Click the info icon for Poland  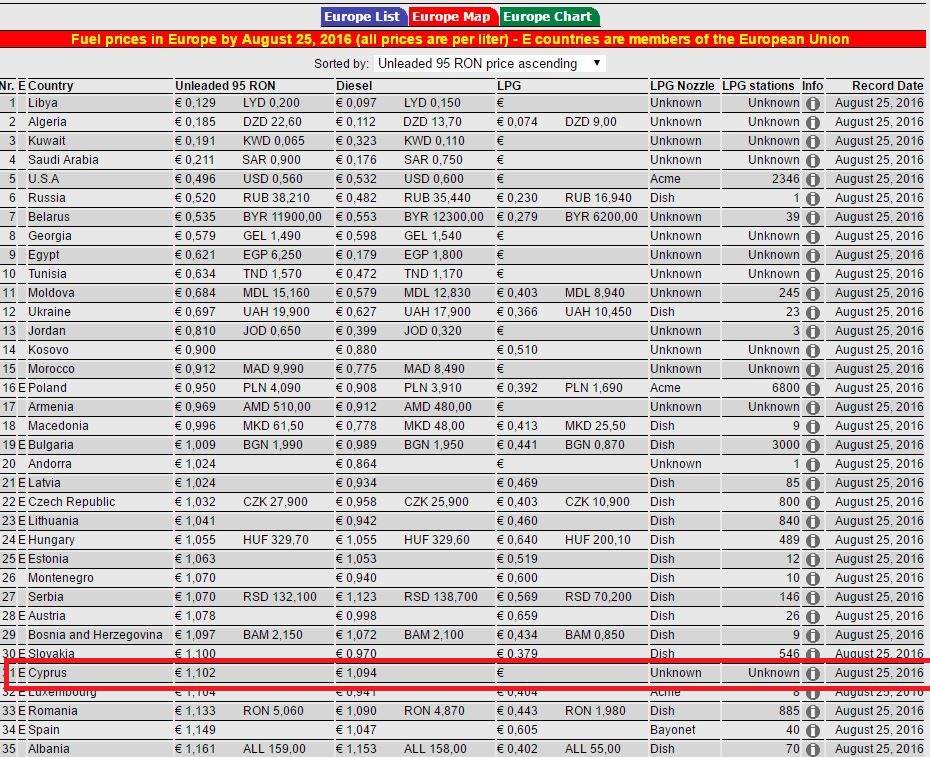[x=813, y=388]
